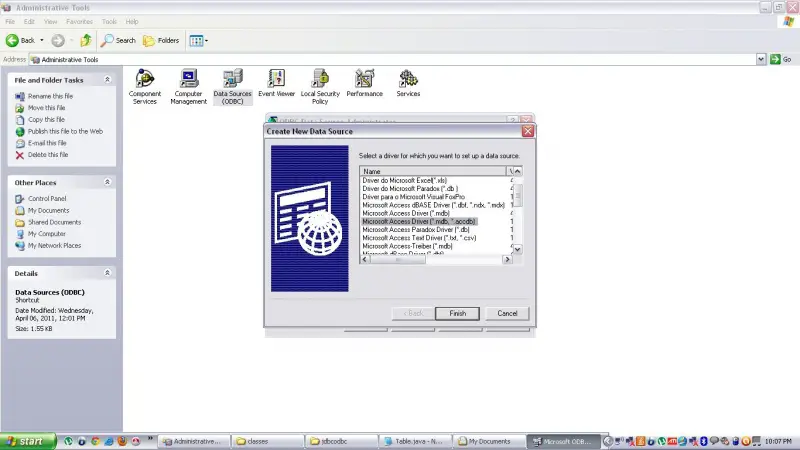Click driver list scroll left arrow
This screenshot has width=800, height=450.
pyautogui.click(x=364, y=259)
